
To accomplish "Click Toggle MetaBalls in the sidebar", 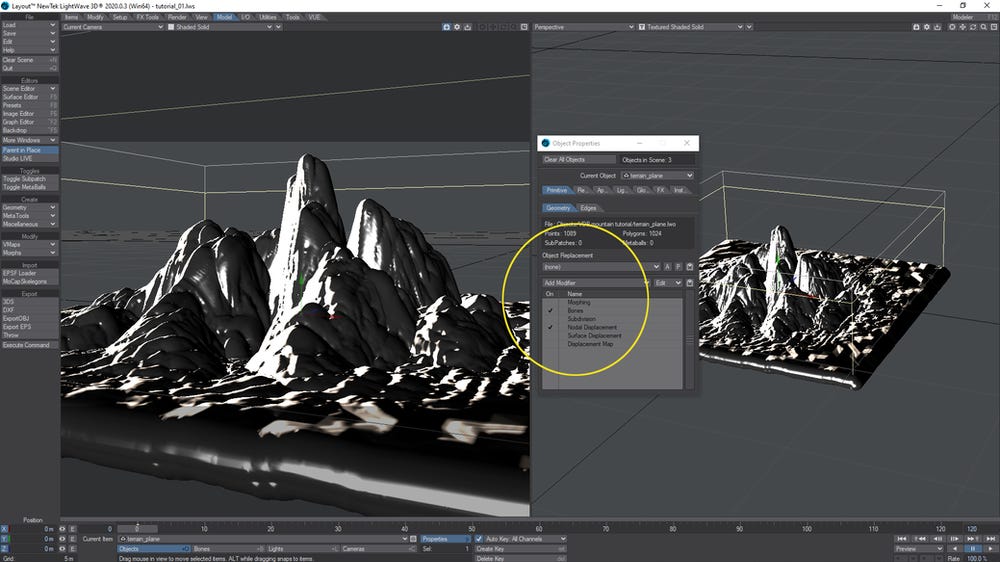I will 29,188.
